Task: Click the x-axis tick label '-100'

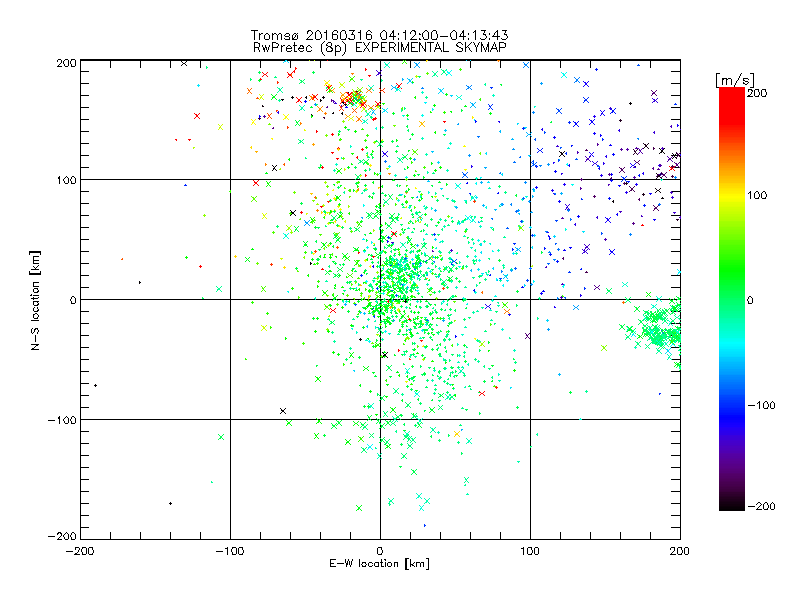Action: pyautogui.click(x=230, y=551)
